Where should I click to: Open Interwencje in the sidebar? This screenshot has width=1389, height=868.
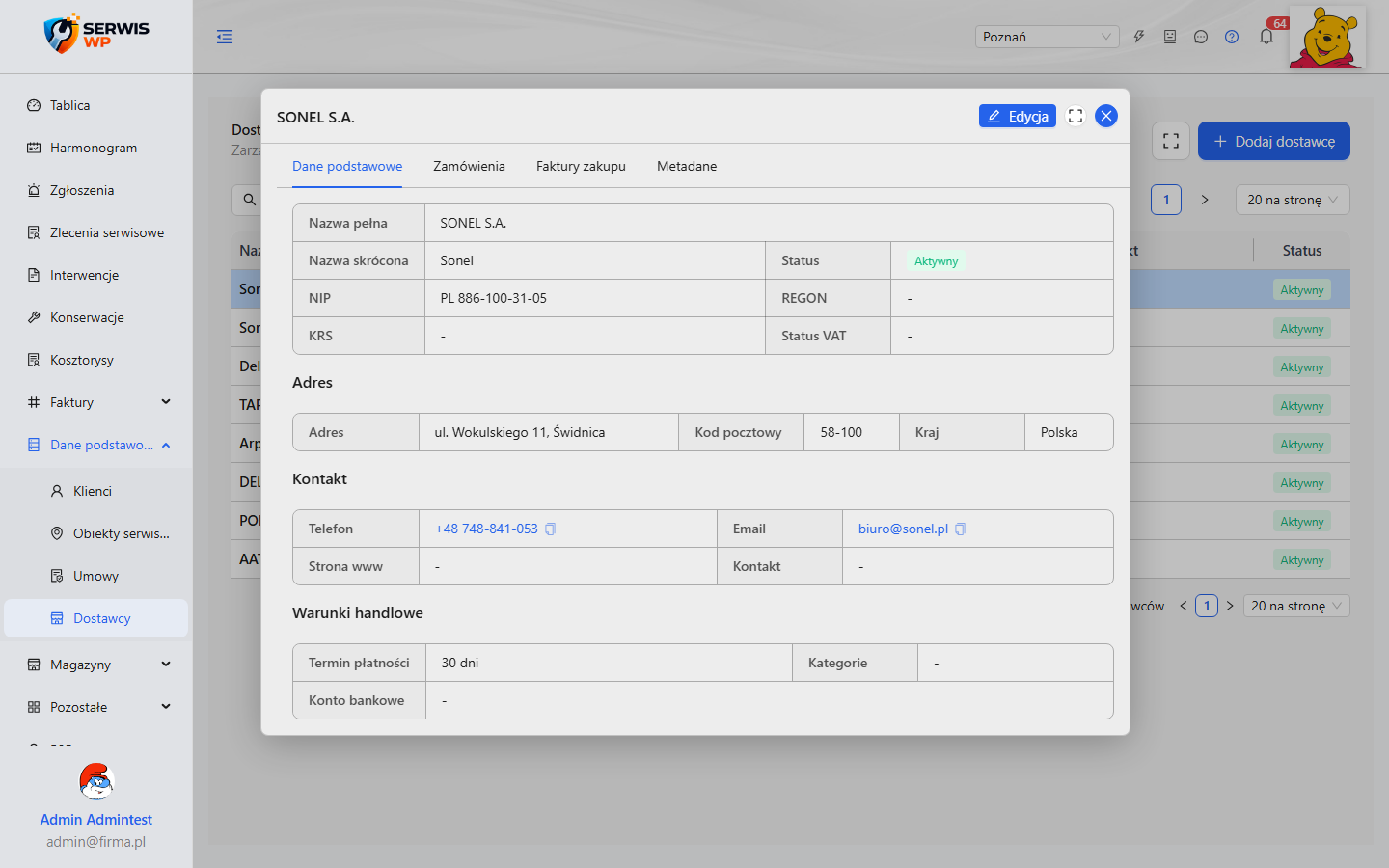[96, 275]
